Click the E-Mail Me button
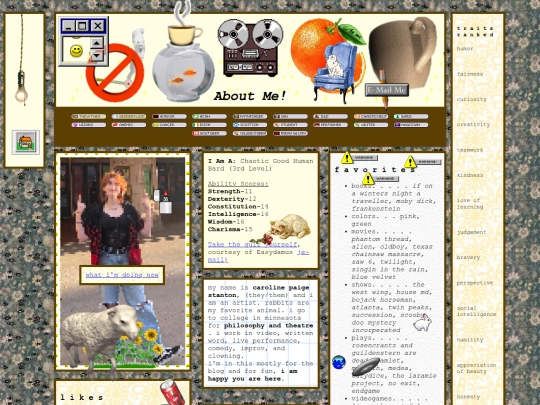 (387, 90)
